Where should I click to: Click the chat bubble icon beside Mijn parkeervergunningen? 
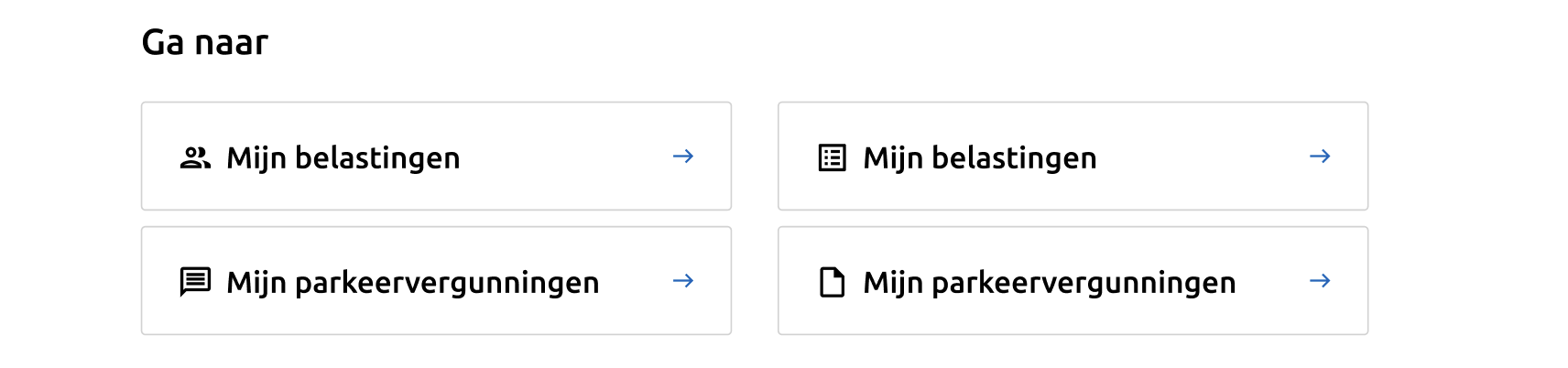click(195, 282)
